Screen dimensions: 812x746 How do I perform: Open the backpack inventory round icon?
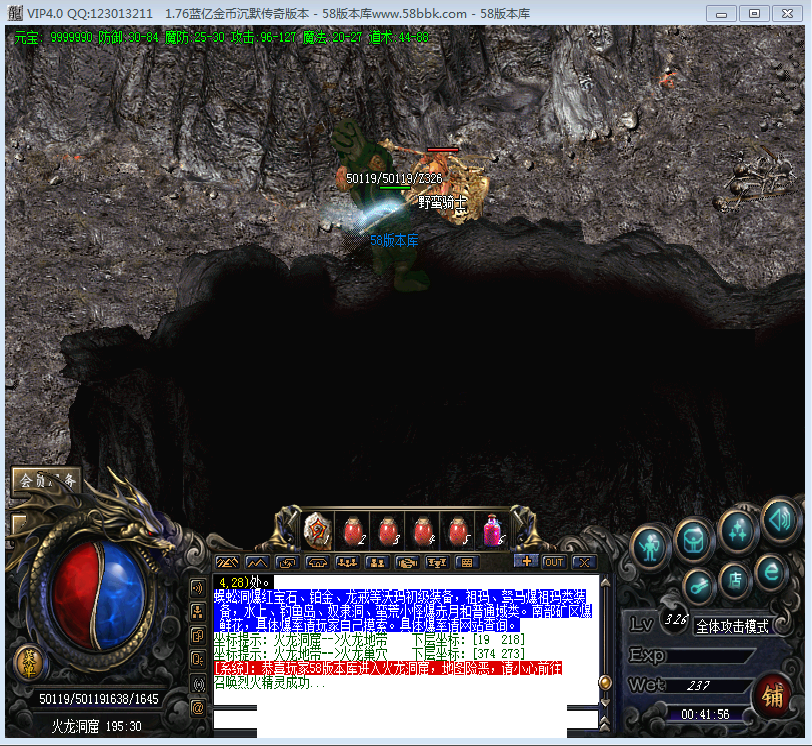tap(693, 542)
